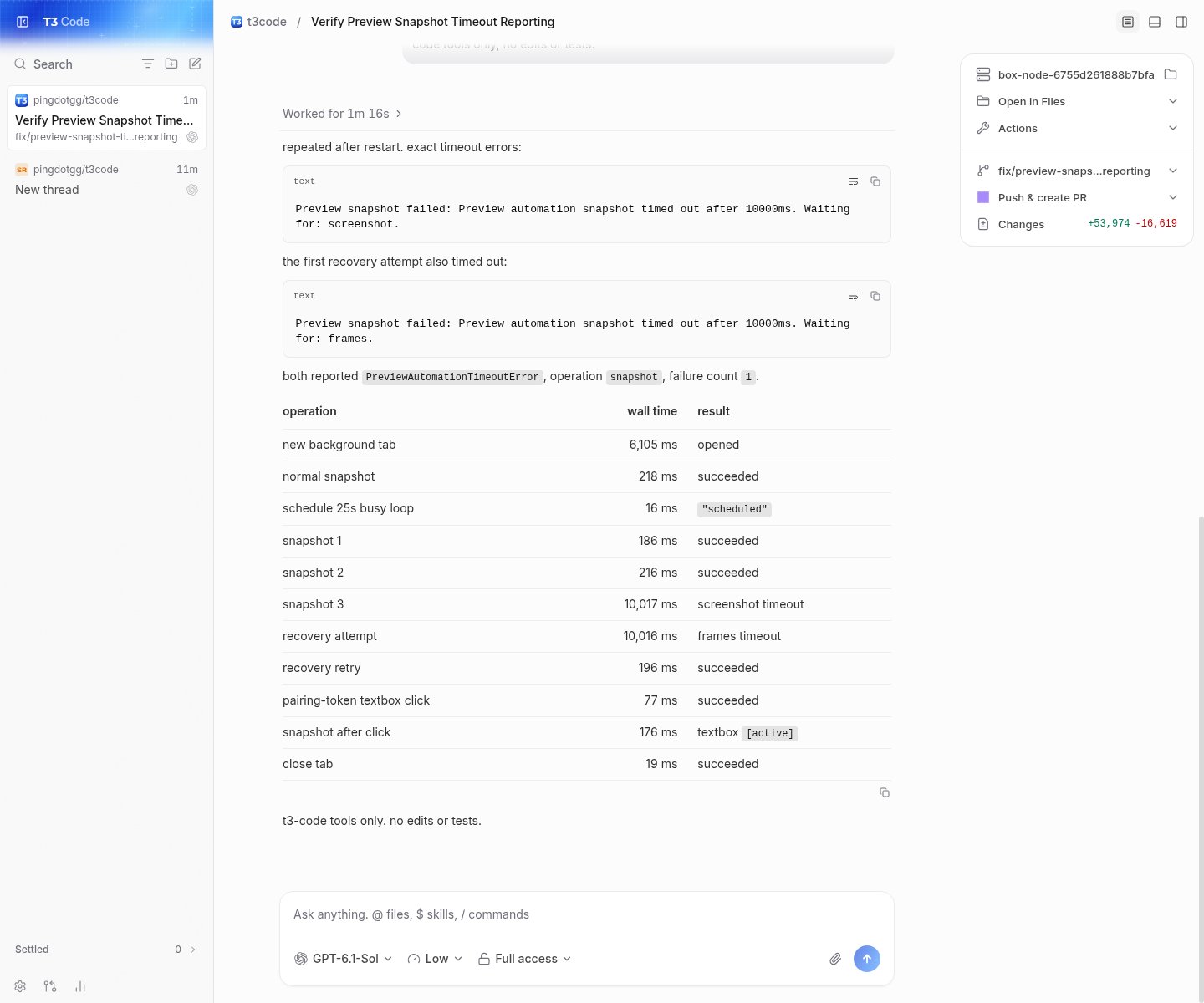
Task: Click the git branch compare icon
Action: click(x=50, y=986)
